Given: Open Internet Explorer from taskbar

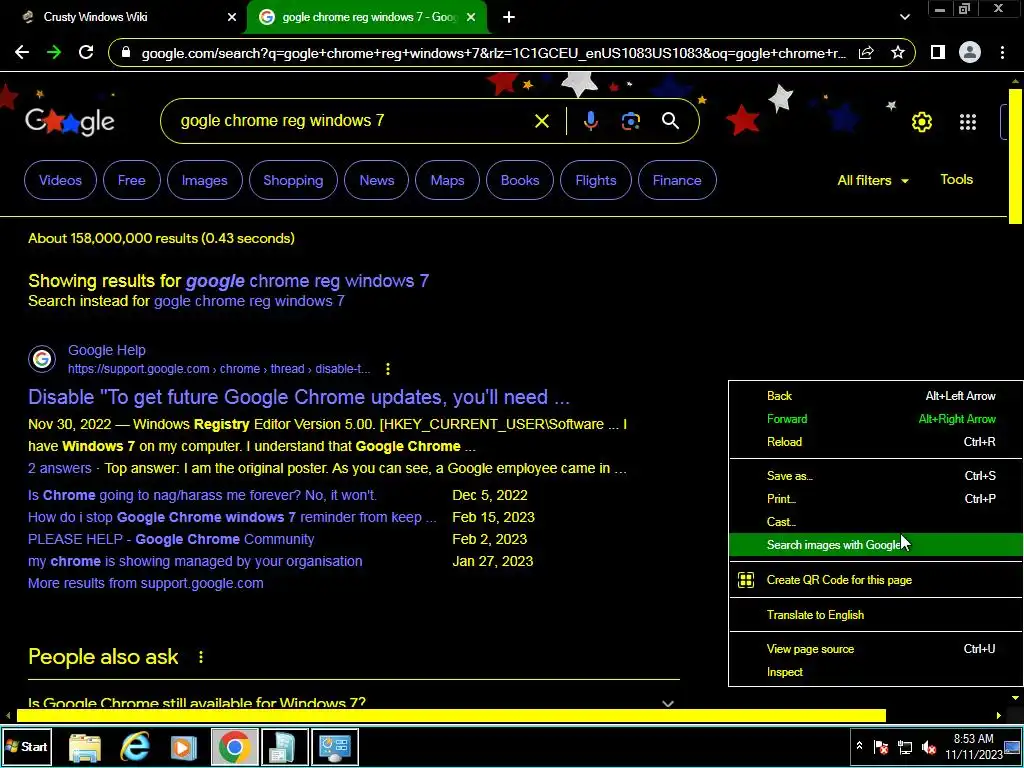Looking at the screenshot, I should pos(135,746).
